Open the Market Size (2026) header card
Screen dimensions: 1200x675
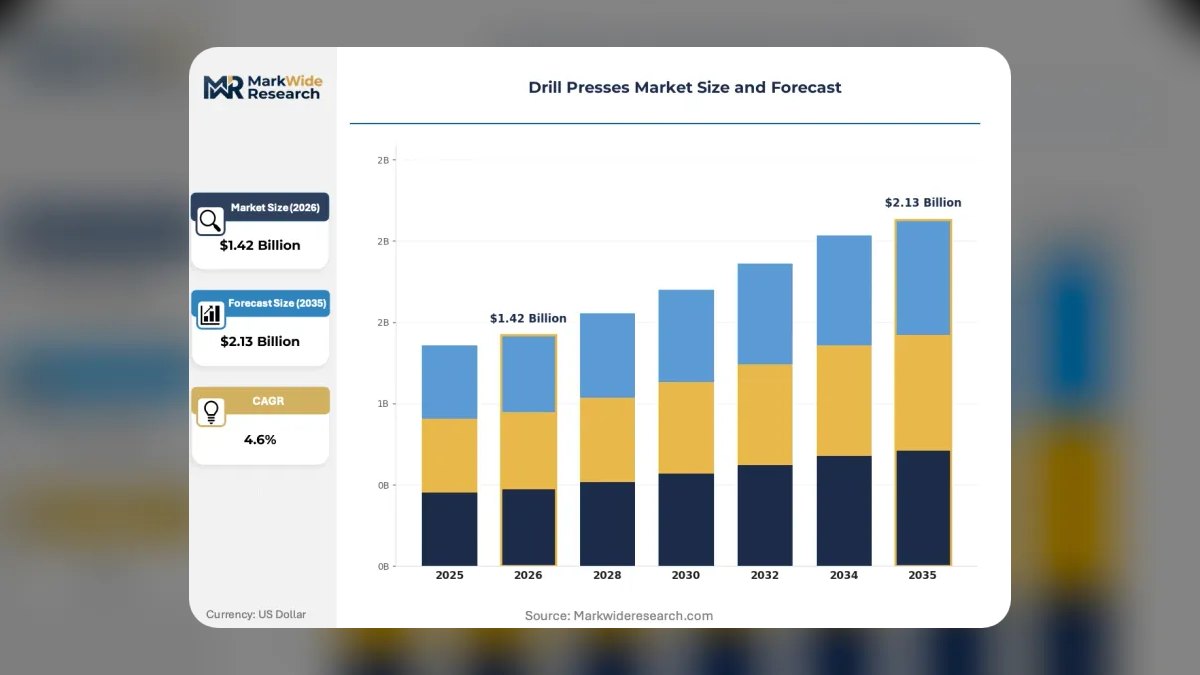point(260,207)
